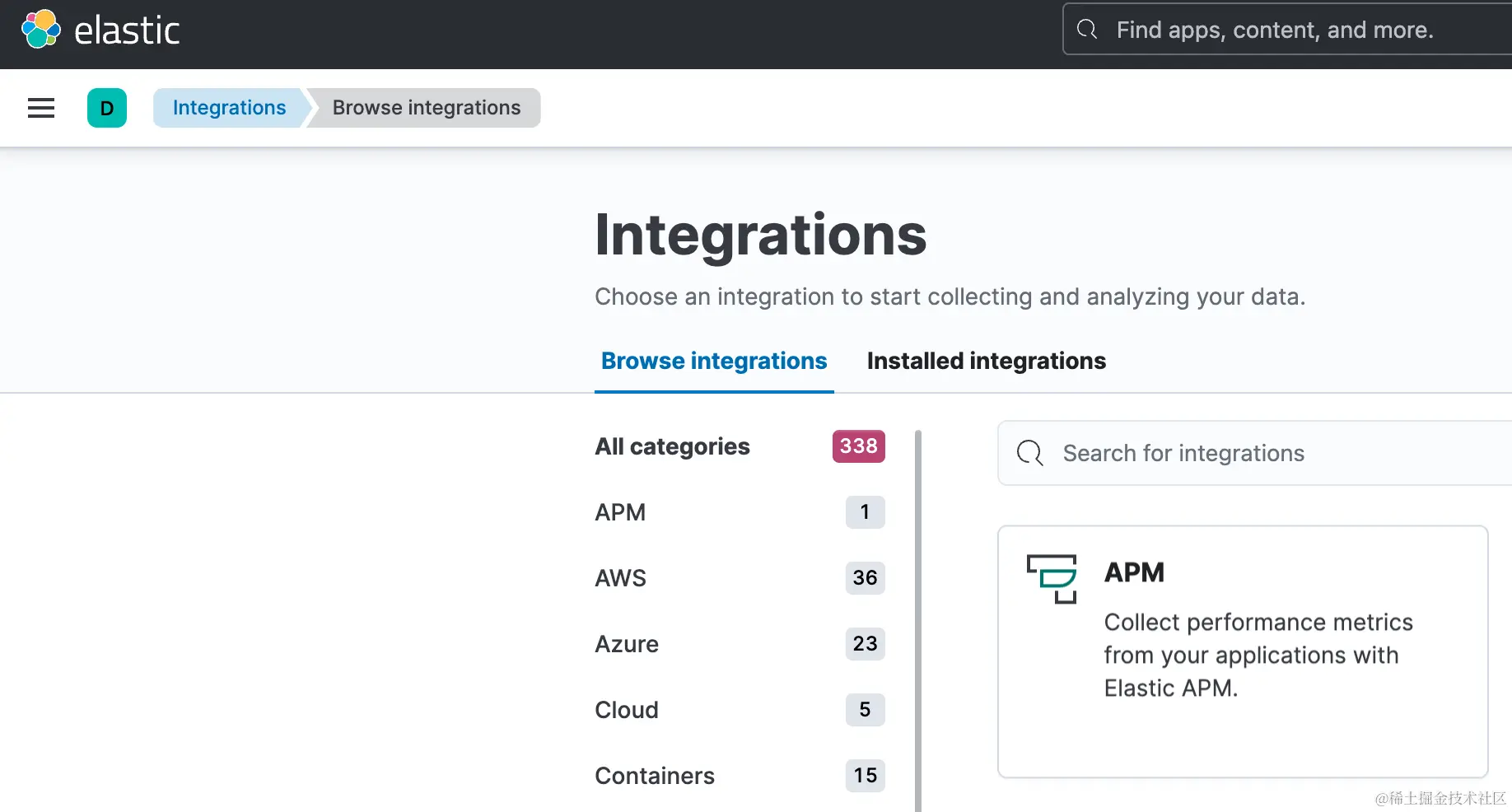Click the green D space avatar

107,108
